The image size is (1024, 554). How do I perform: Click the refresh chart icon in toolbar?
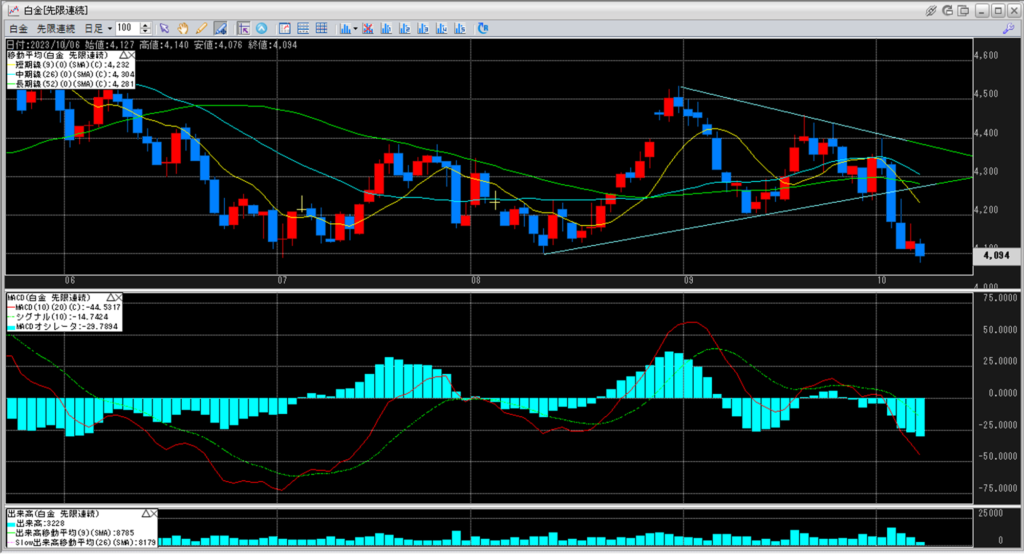point(482,28)
